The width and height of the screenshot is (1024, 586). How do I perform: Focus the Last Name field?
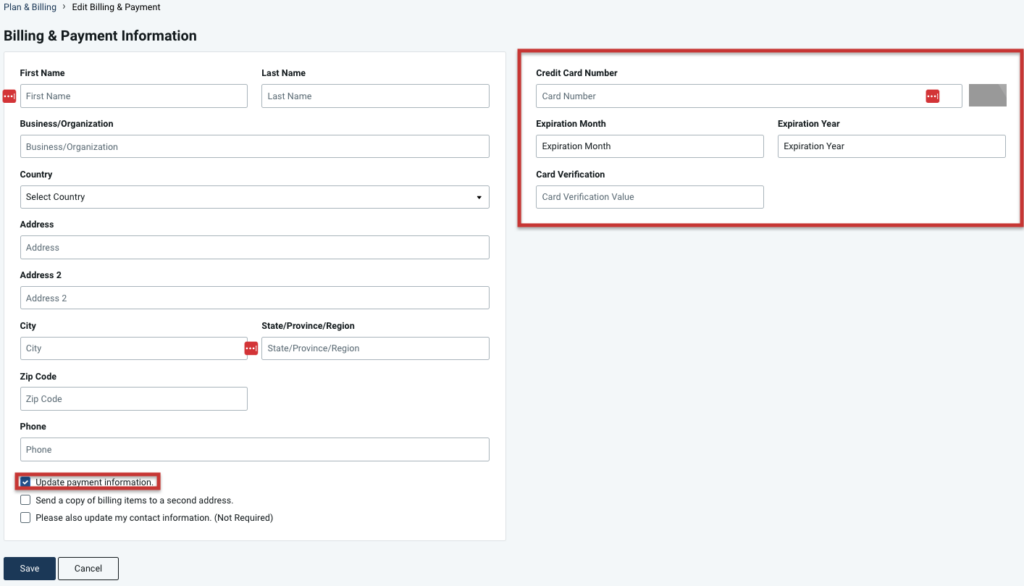[375, 96]
